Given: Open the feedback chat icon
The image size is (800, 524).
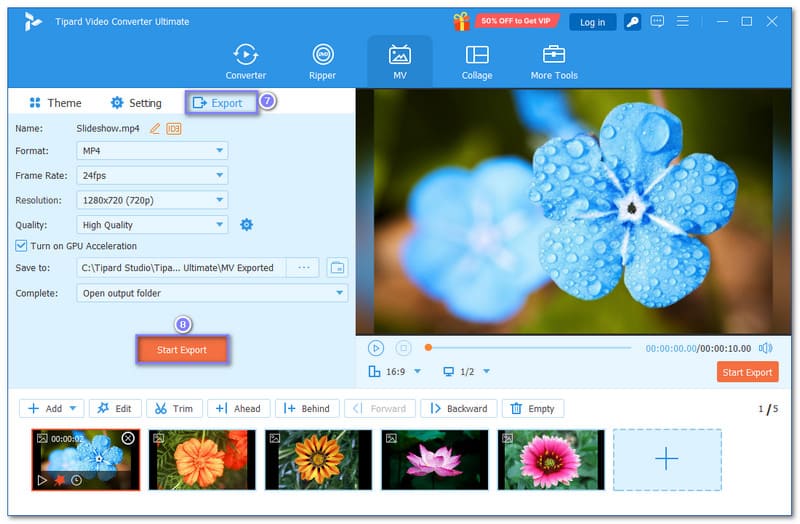Looking at the screenshot, I should [x=657, y=21].
